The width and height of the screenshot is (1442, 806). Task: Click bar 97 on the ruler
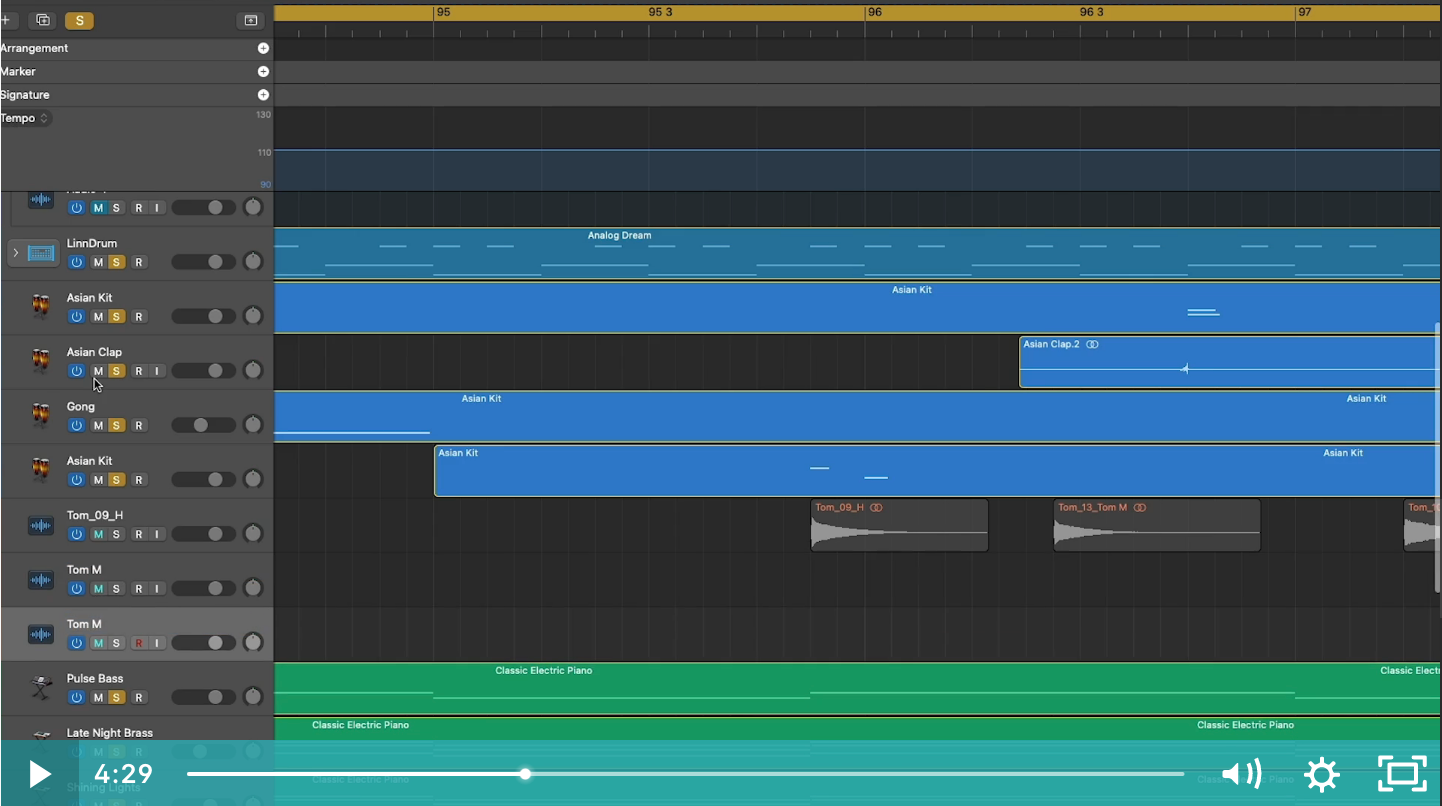1304,12
